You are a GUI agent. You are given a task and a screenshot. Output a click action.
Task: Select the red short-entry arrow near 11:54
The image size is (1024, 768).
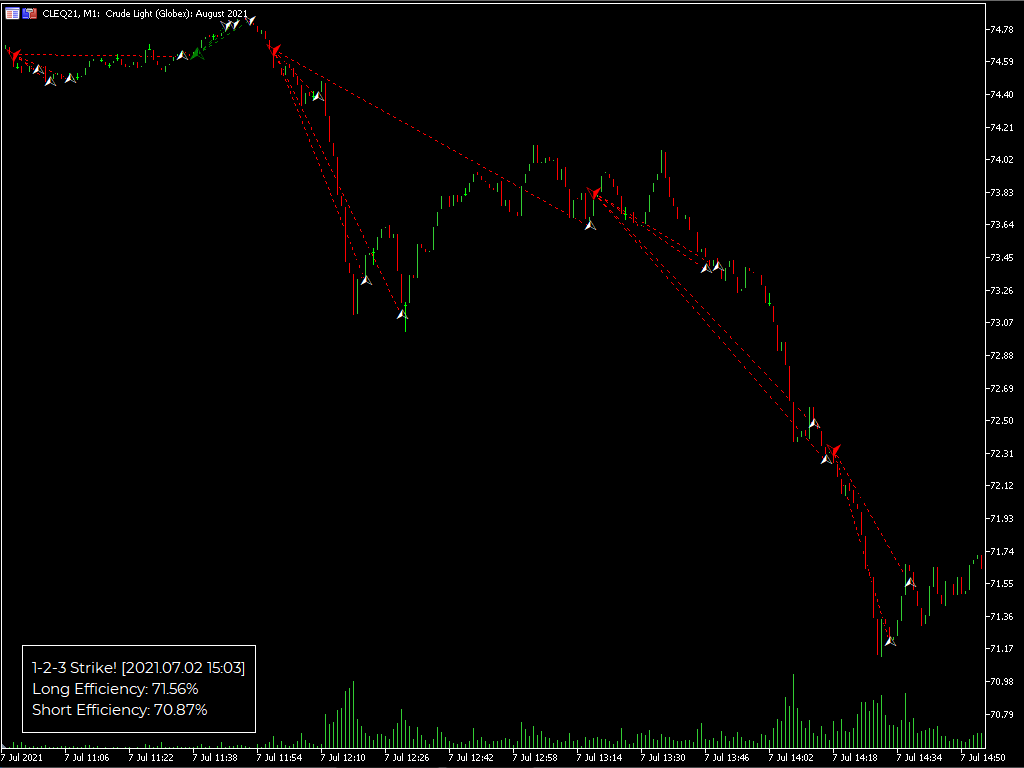point(276,50)
